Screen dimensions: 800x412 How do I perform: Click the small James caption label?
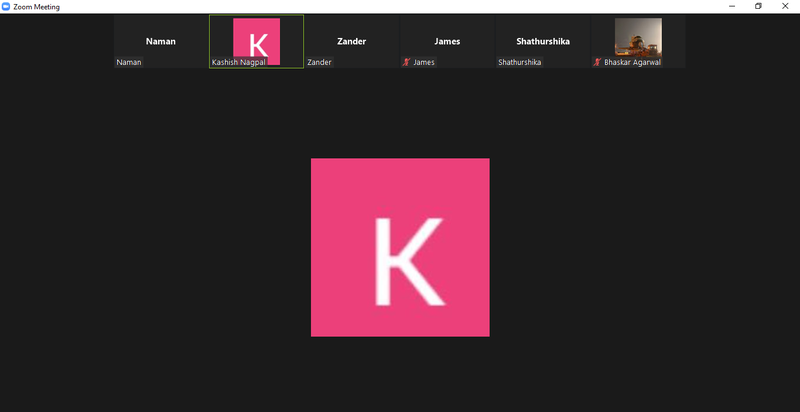[424, 62]
